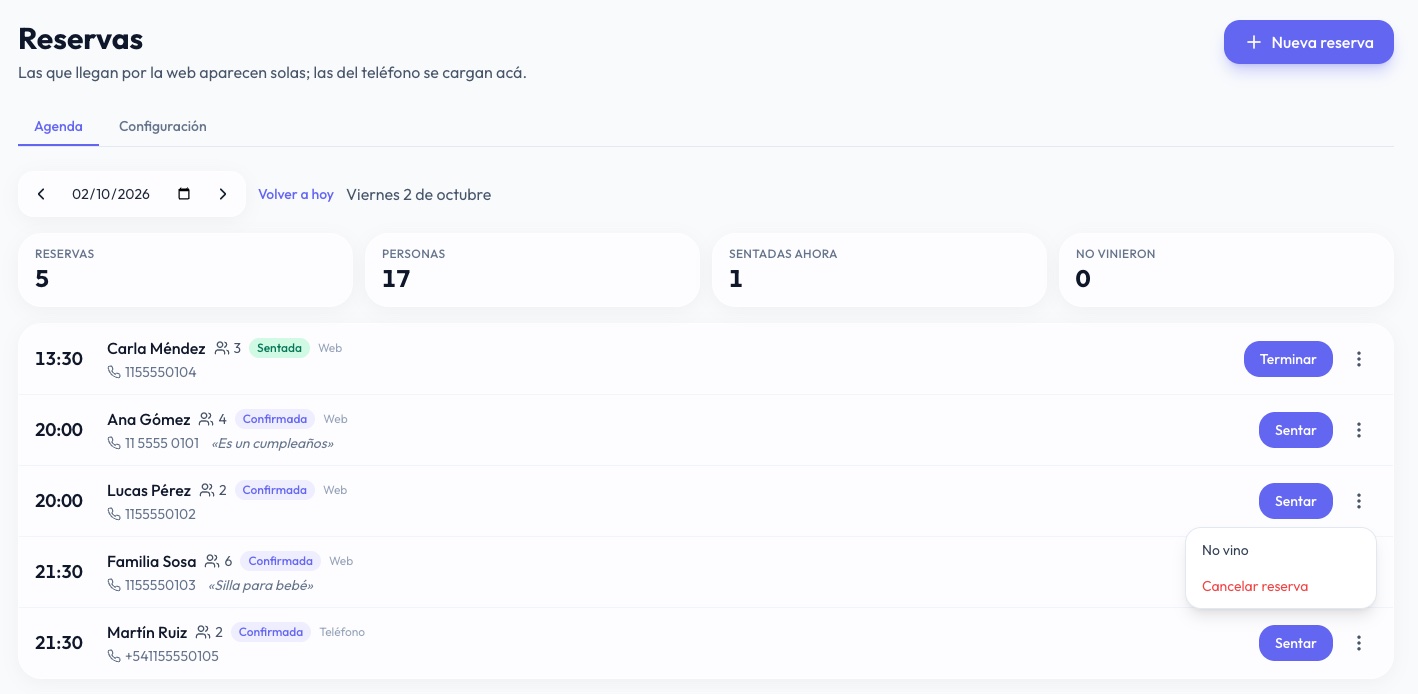Click the Sentadas ahora card
The width and height of the screenshot is (1418, 694).
[x=879, y=270]
